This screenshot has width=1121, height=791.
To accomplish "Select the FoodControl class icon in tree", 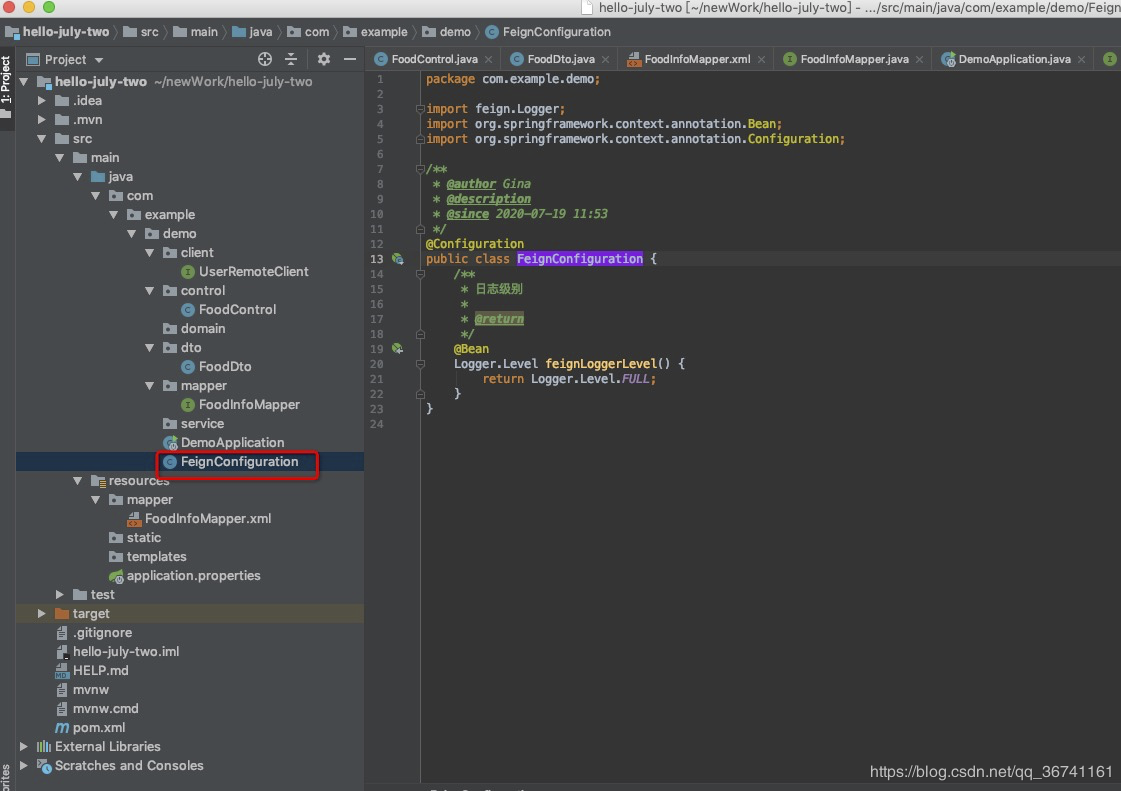I will [188, 310].
